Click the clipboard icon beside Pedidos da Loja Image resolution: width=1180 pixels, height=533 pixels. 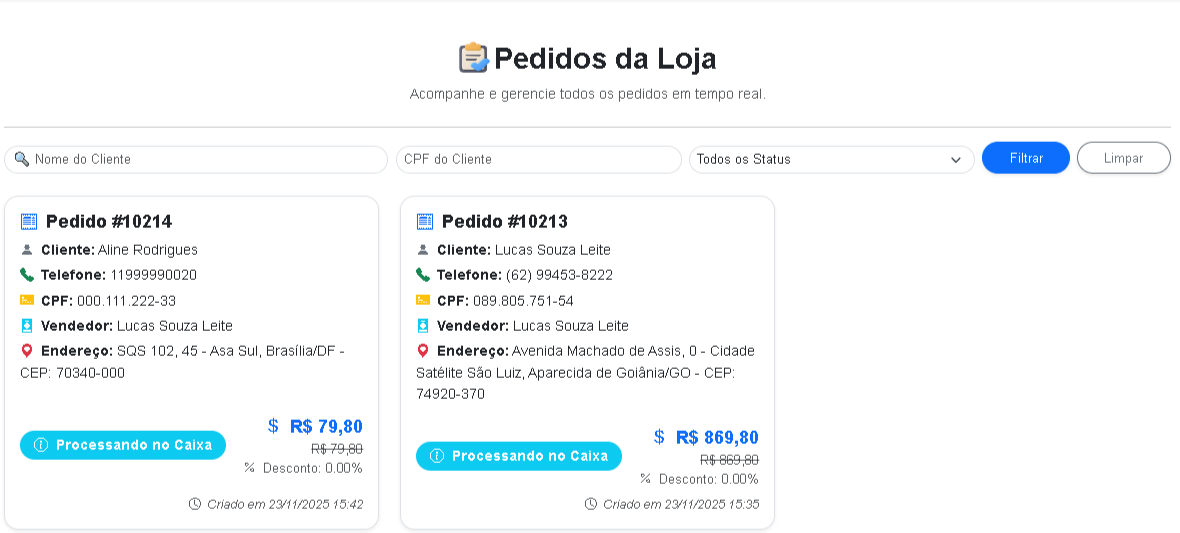point(473,58)
